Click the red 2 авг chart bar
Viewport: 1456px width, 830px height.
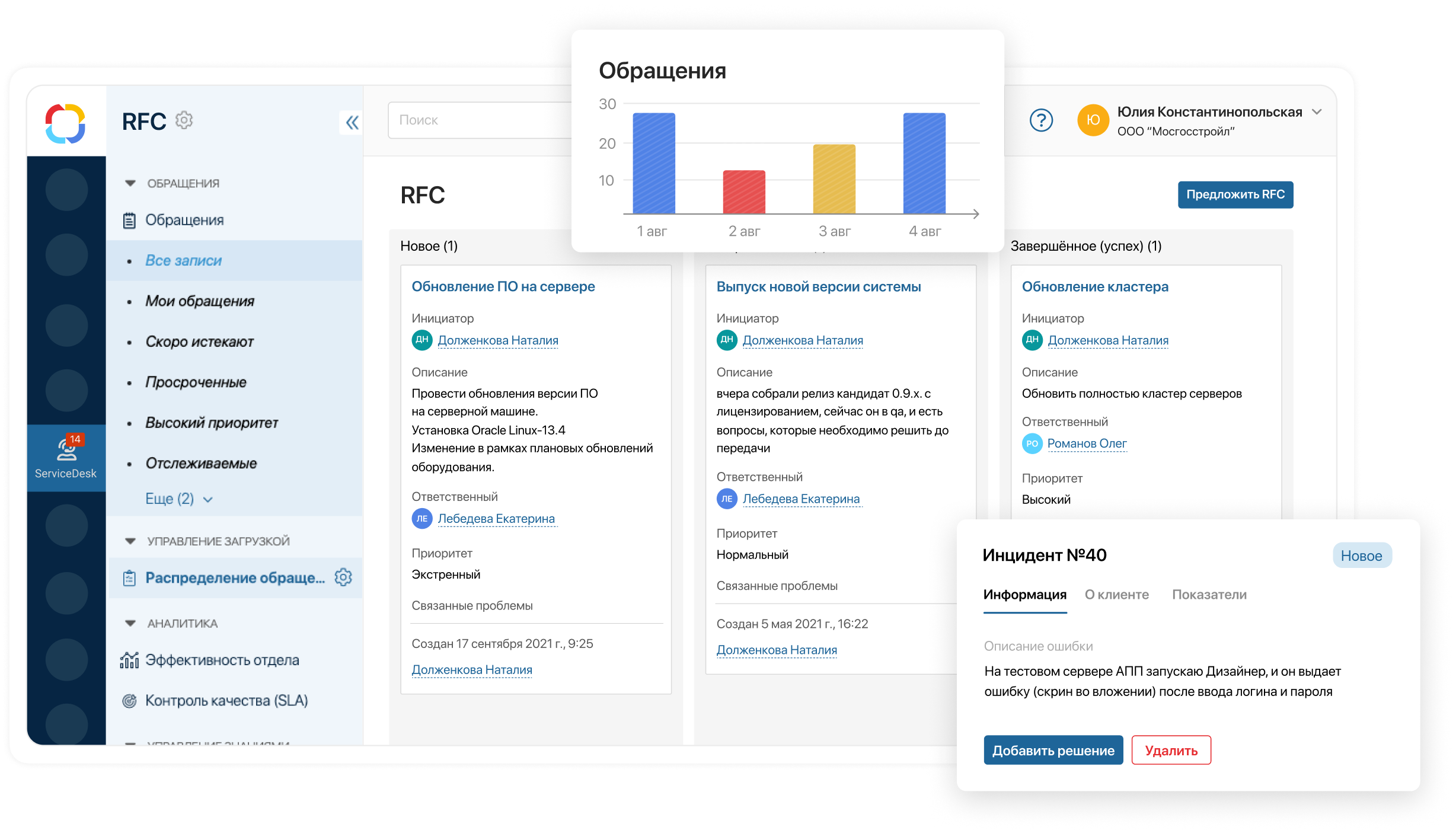pyautogui.click(x=743, y=191)
